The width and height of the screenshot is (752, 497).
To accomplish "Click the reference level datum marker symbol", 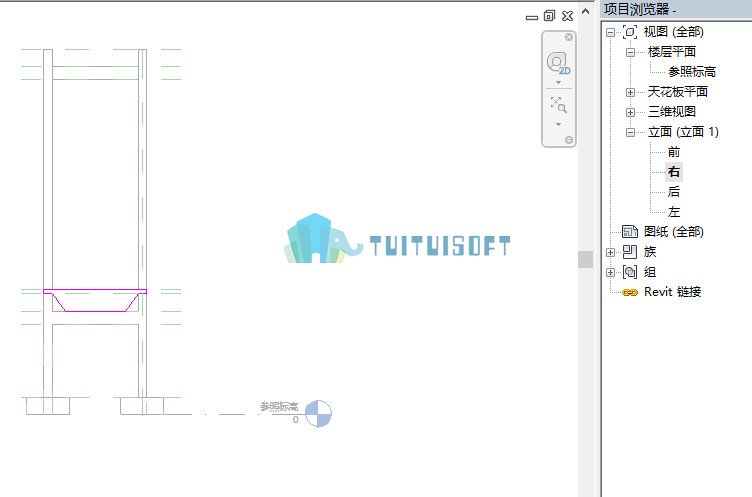I will pos(318,413).
